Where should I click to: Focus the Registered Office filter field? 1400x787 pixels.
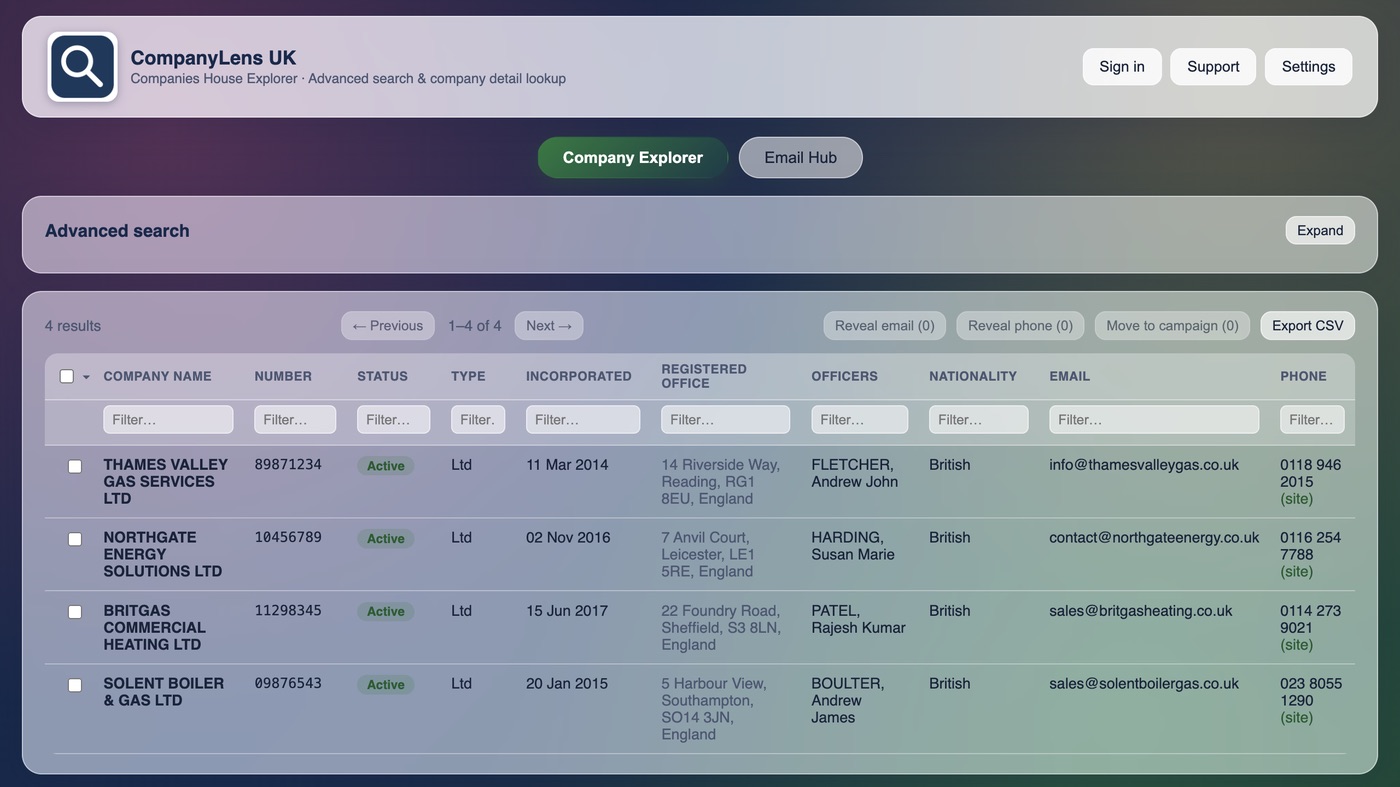coord(725,420)
